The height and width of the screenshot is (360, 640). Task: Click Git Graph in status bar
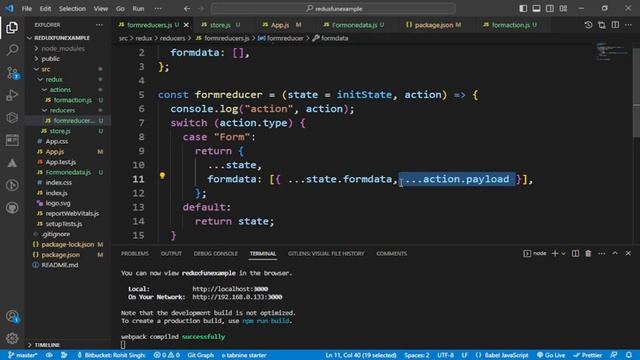[200, 355]
